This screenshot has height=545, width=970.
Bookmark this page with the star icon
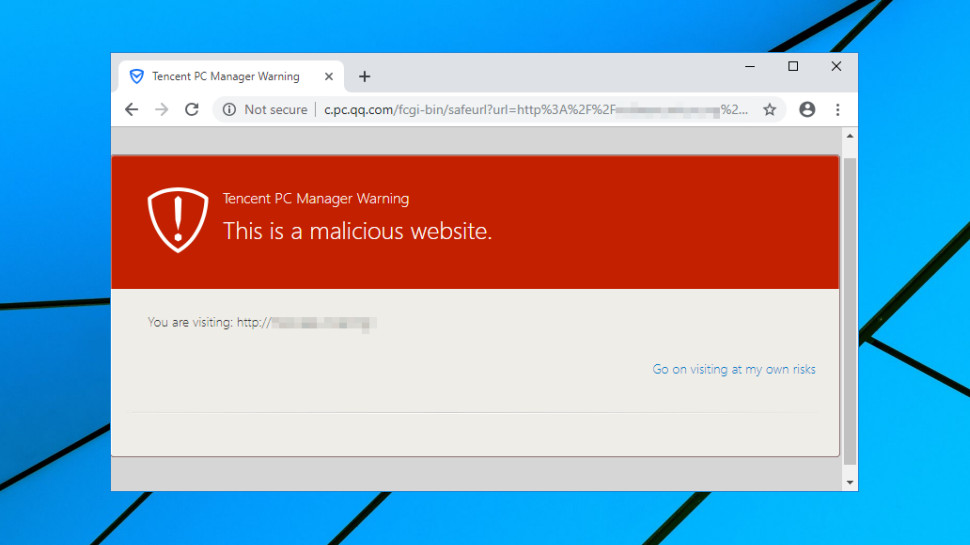point(769,109)
